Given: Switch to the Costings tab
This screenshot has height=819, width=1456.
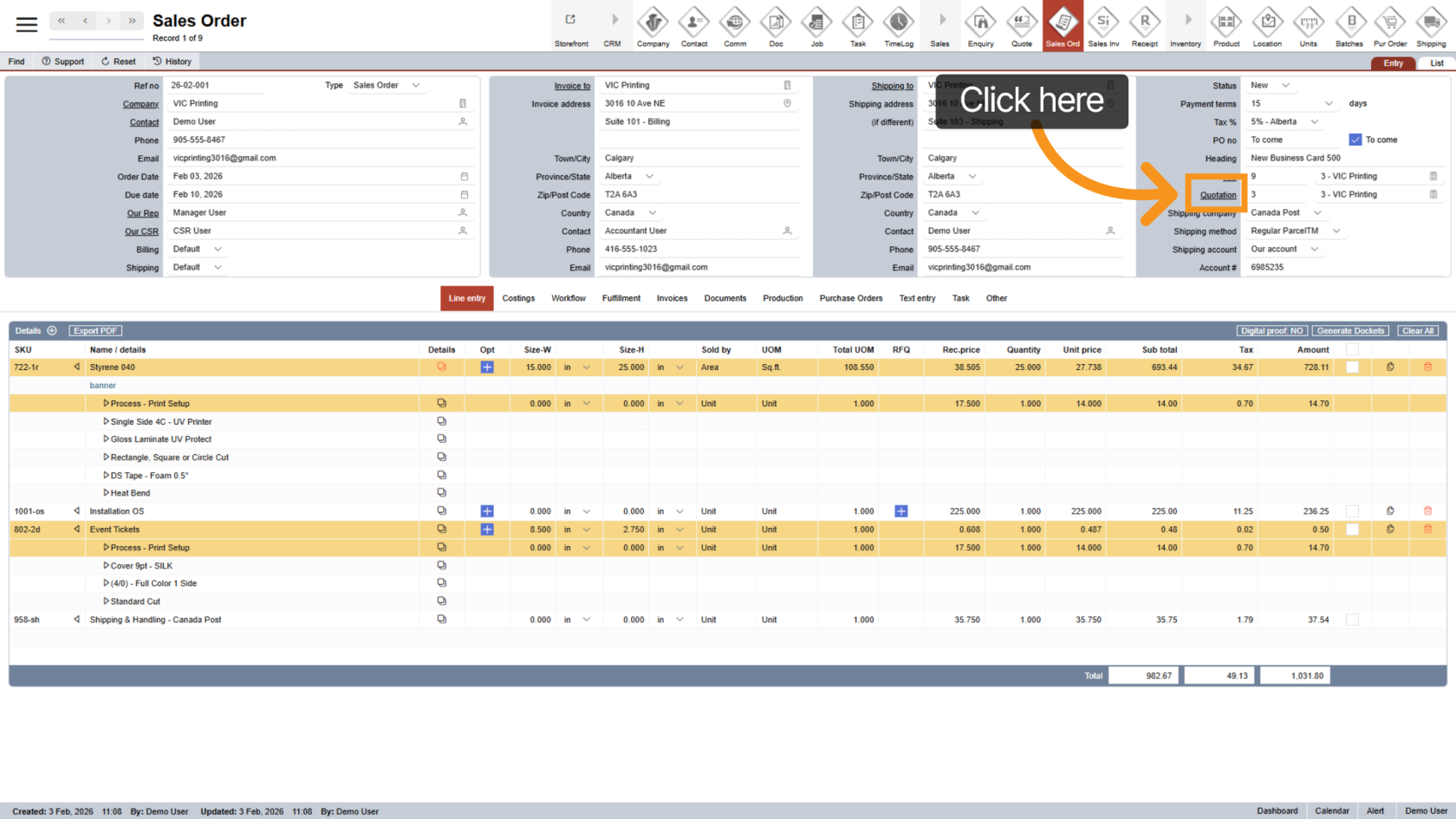Looking at the screenshot, I should [518, 298].
